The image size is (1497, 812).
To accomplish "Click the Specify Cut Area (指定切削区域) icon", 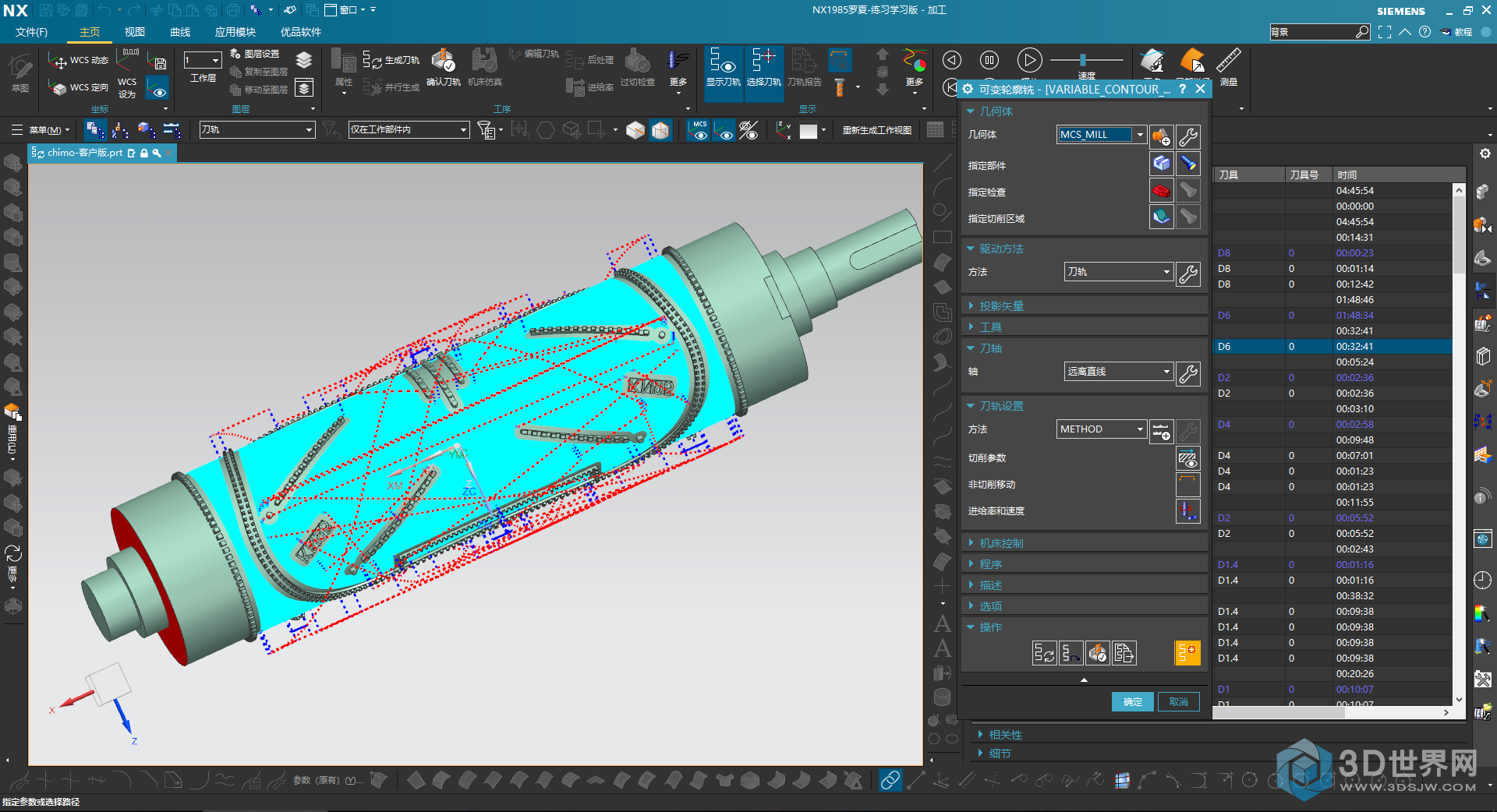I will coord(1161,217).
